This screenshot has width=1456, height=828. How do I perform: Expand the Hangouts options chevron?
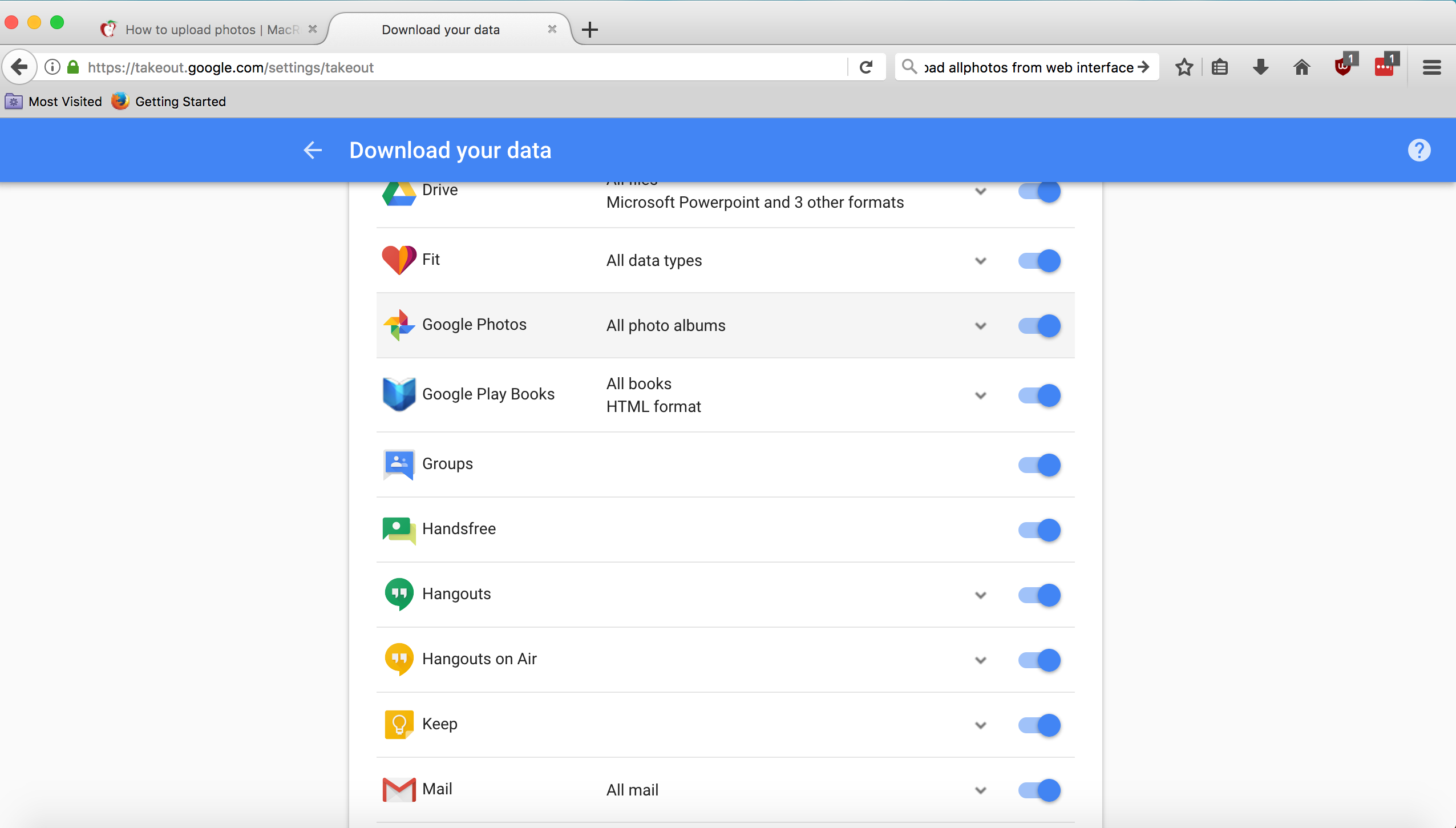pyautogui.click(x=981, y=596)
